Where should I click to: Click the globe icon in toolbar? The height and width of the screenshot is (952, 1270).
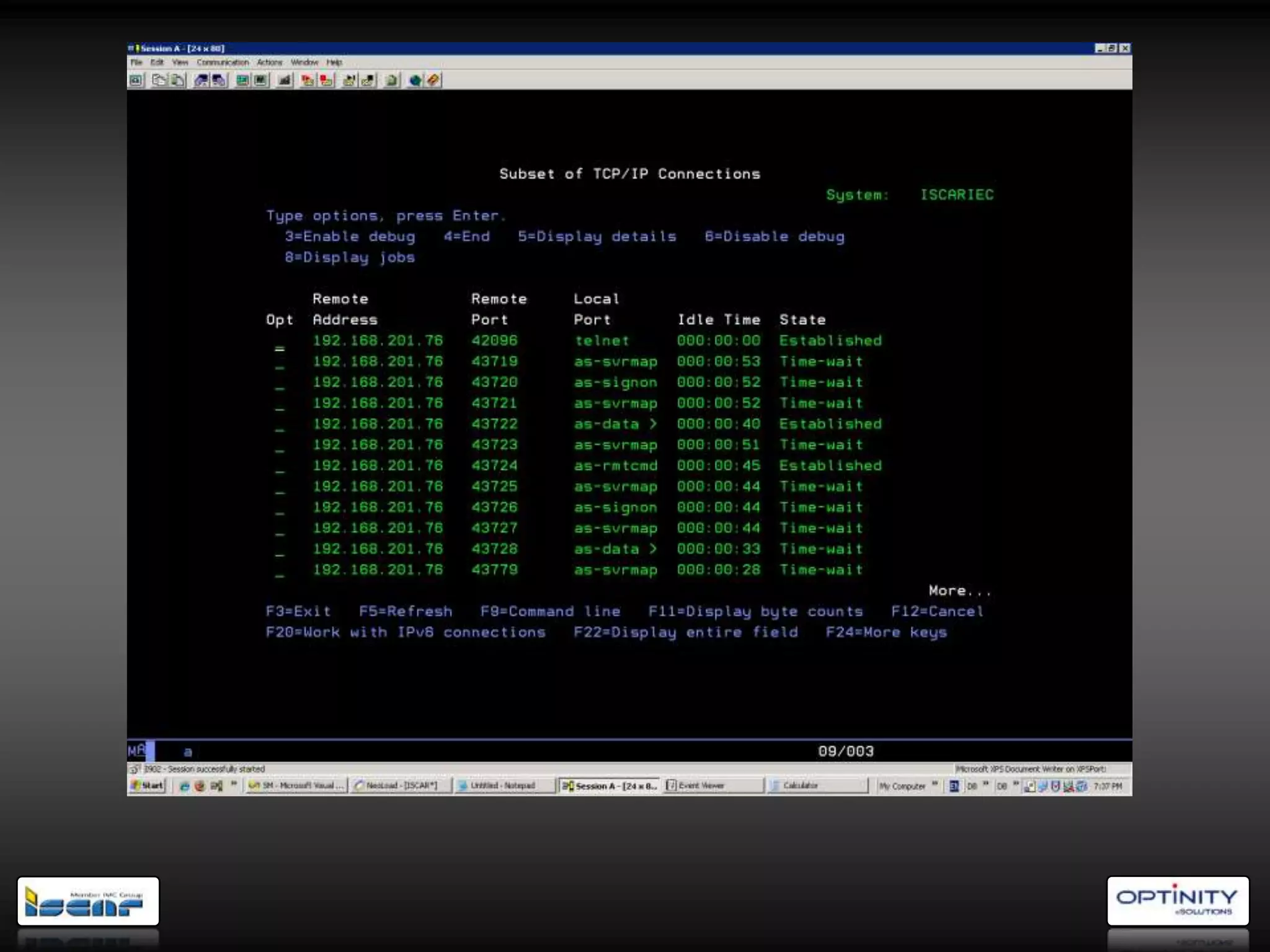tap(415, 80)
